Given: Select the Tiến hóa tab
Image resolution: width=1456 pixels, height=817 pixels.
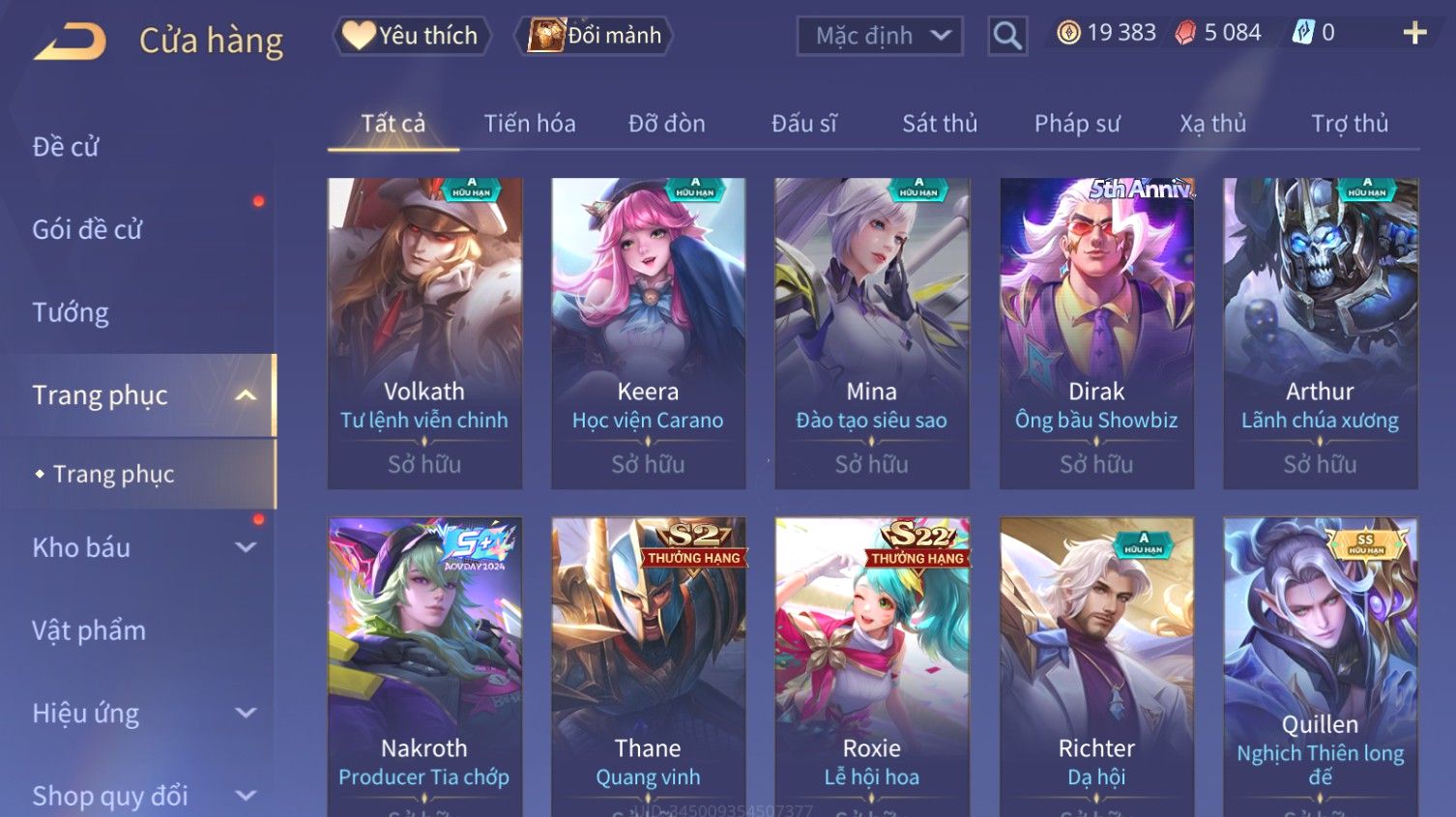Looking at the screenshot, I should pos(530,124).
